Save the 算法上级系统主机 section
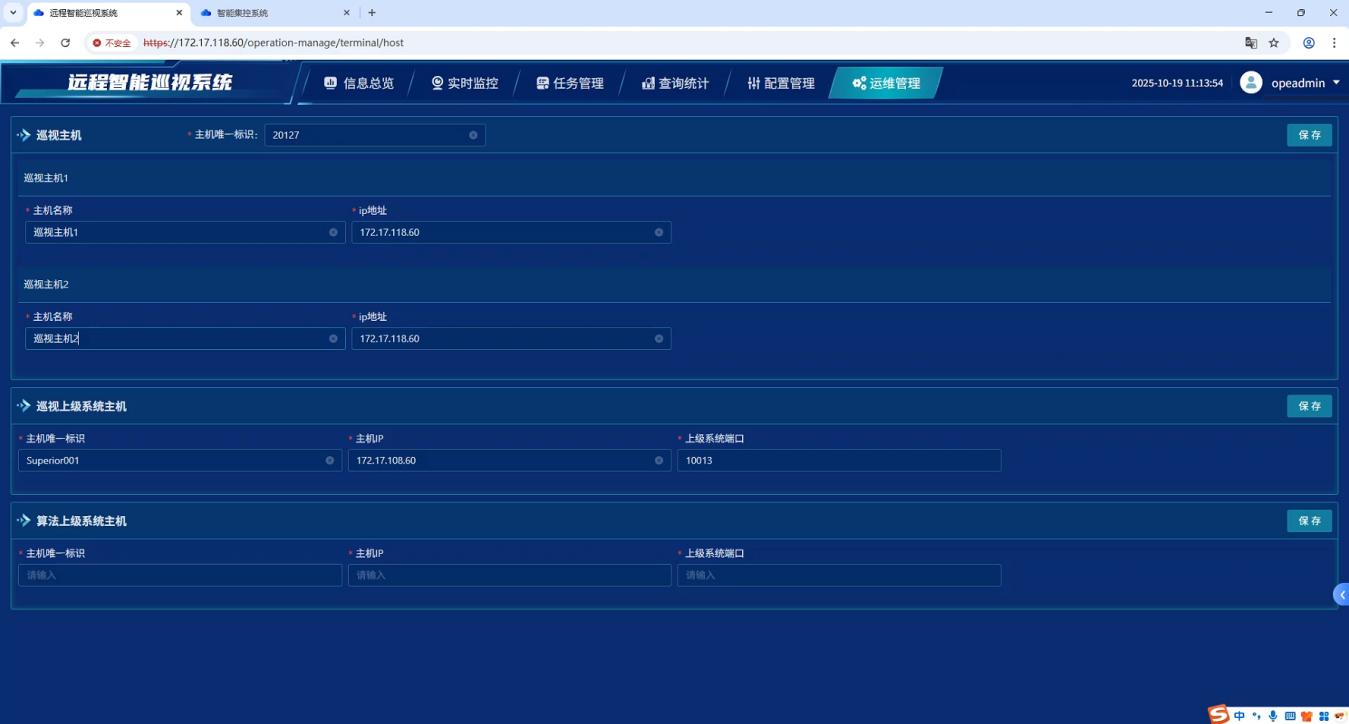Image resolution: width=1349 pixels, height=724 pixels. click(1309, 521)
